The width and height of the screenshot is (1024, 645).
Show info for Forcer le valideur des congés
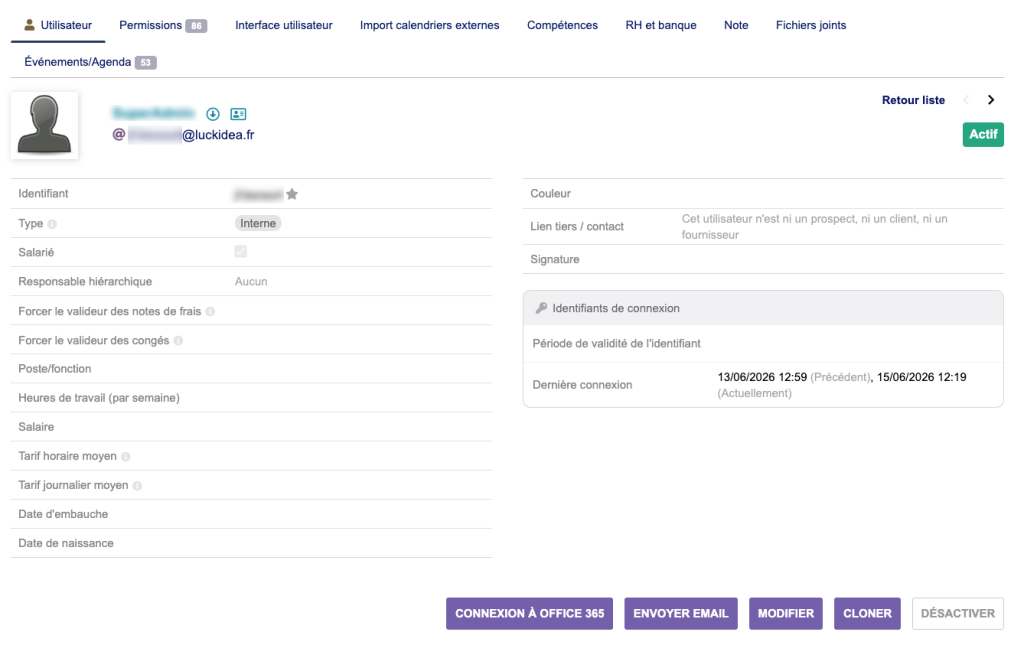tap(178, 341)
